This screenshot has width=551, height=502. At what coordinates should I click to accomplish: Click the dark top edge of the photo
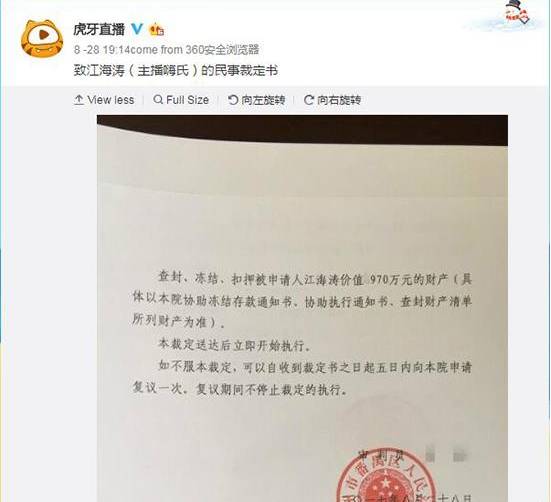(302, 128)
